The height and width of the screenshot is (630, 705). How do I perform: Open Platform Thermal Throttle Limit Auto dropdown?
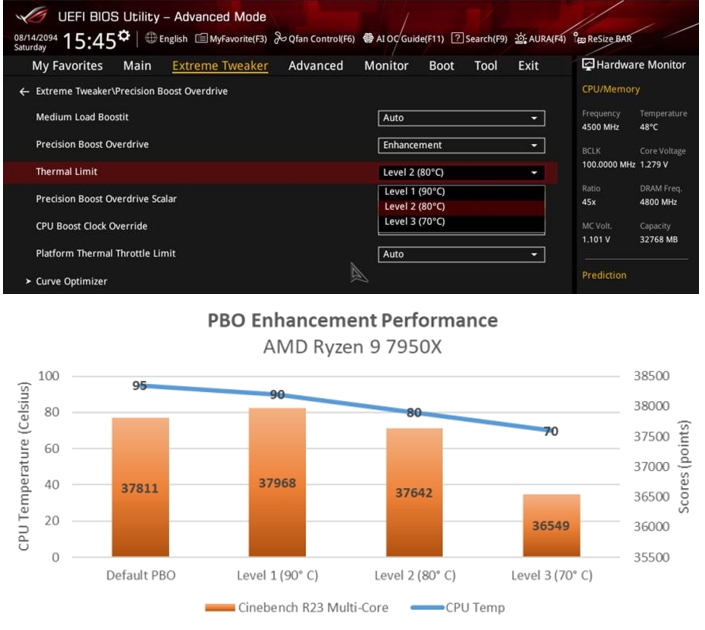[x=461, y=255]
